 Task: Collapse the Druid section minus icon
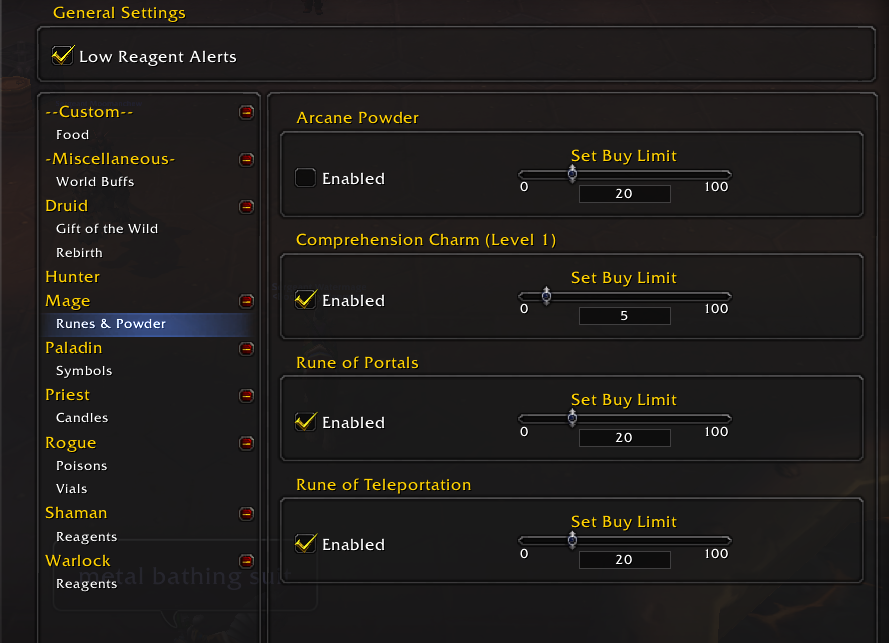tap(246, 206)
